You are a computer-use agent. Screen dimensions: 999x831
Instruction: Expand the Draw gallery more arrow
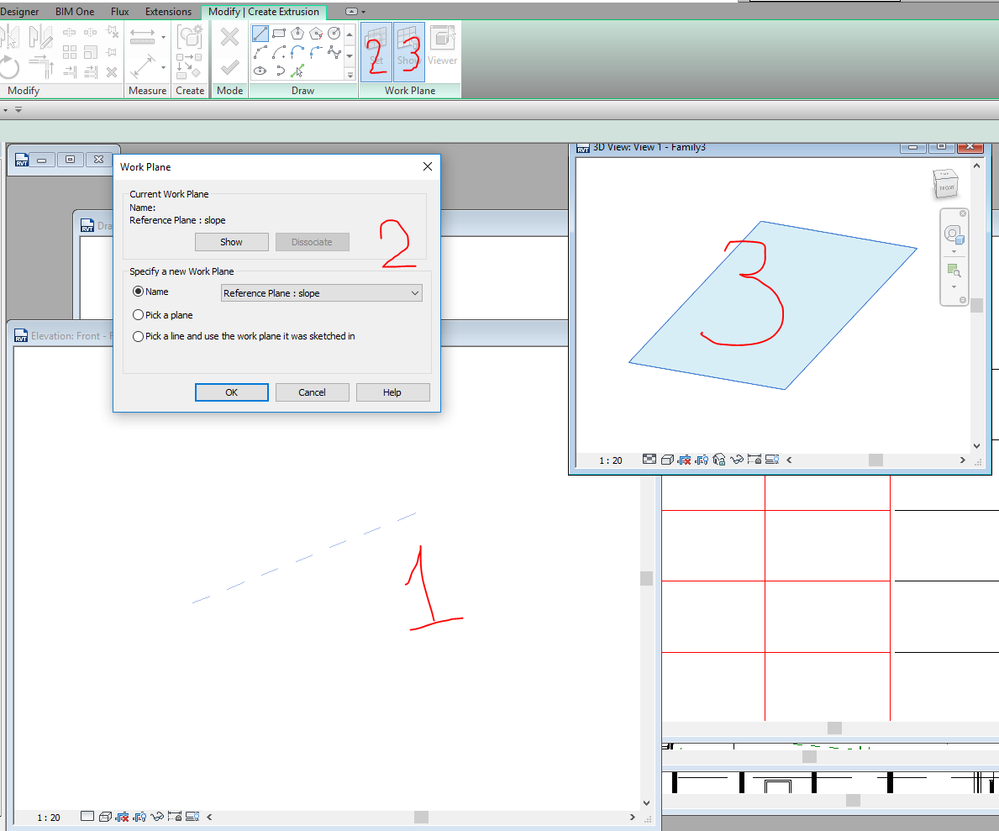click(x=350, y=75)
